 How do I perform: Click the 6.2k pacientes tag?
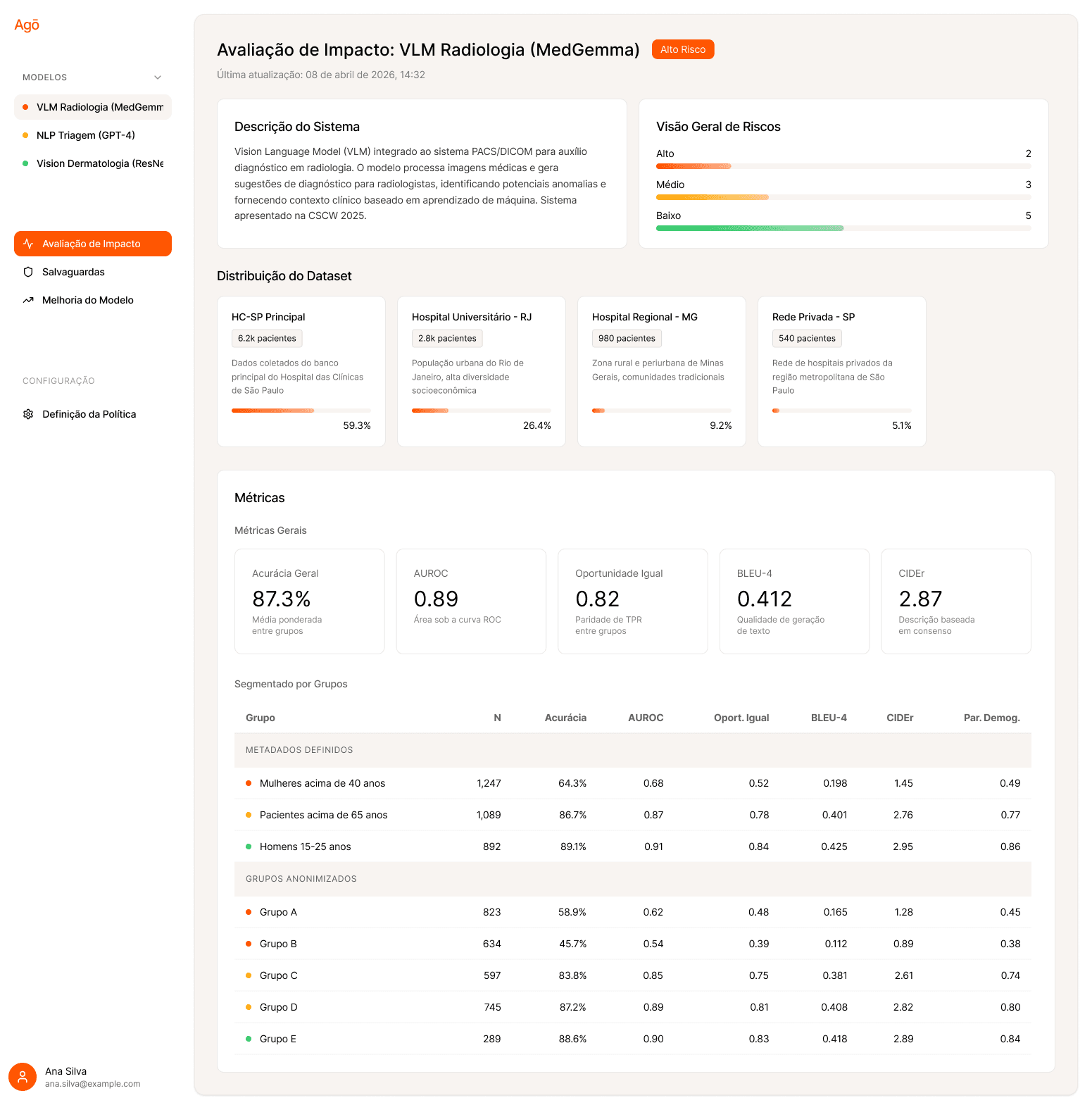[267, 338]
